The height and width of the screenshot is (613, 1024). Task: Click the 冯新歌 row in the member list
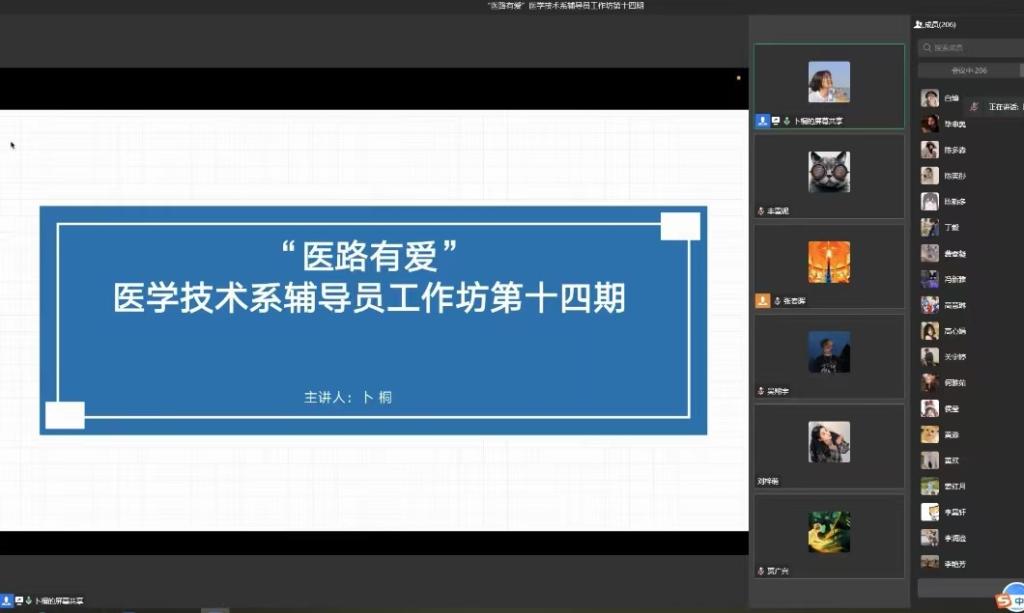point(971,279)
